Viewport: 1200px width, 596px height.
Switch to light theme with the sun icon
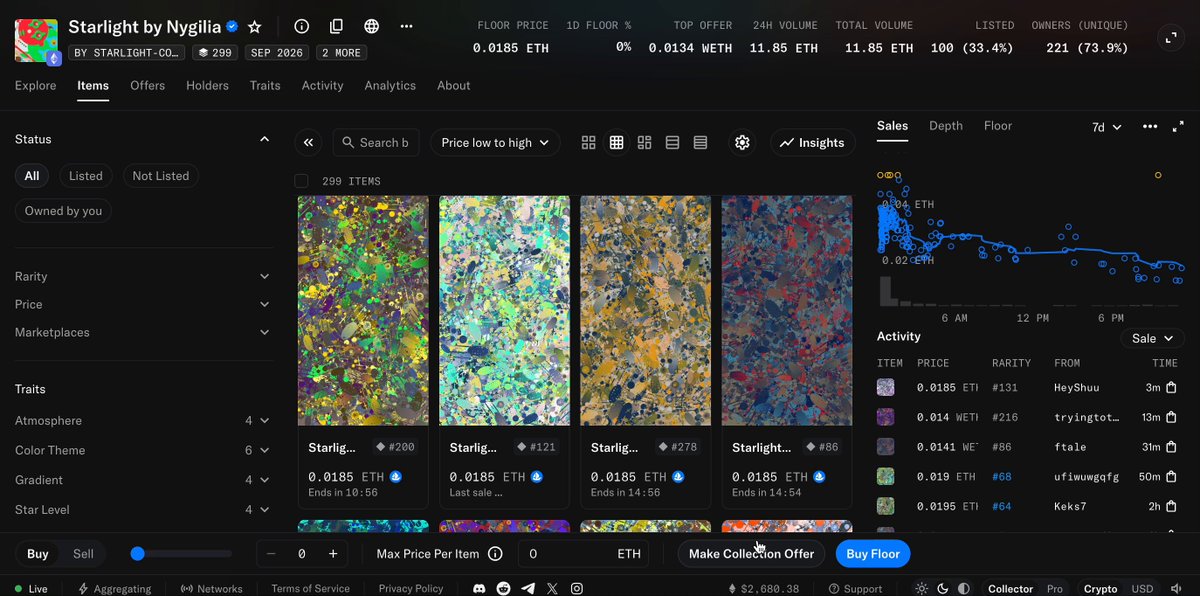click(921, 589)
